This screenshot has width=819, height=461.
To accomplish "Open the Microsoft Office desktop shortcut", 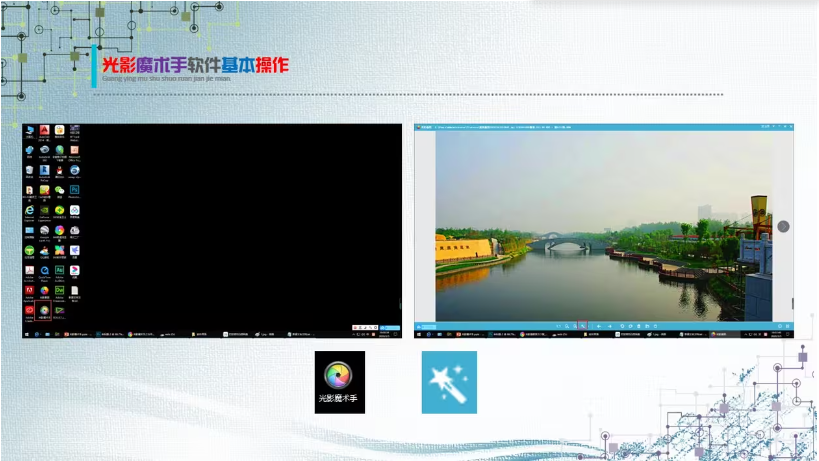I will click(x=75, y=151).
